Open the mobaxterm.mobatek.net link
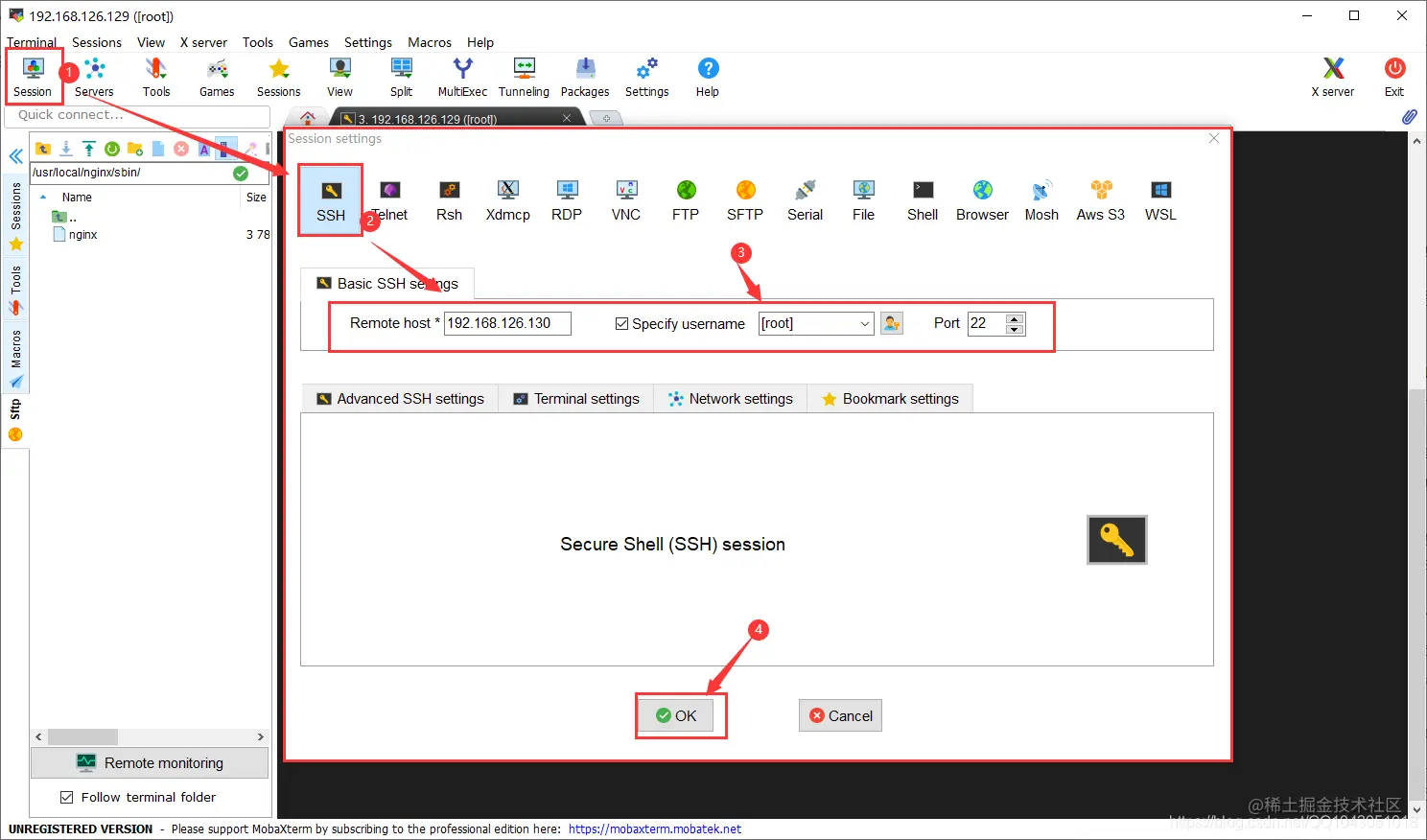 [x=655, y=828]
